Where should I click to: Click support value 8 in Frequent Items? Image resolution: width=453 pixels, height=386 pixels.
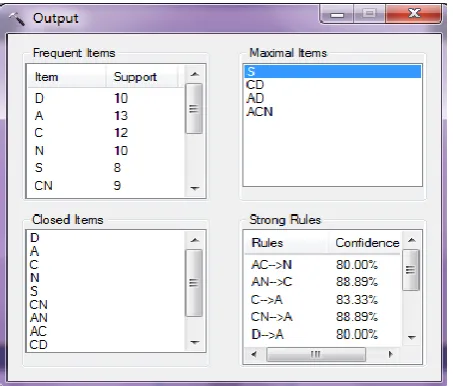[117, 168]
